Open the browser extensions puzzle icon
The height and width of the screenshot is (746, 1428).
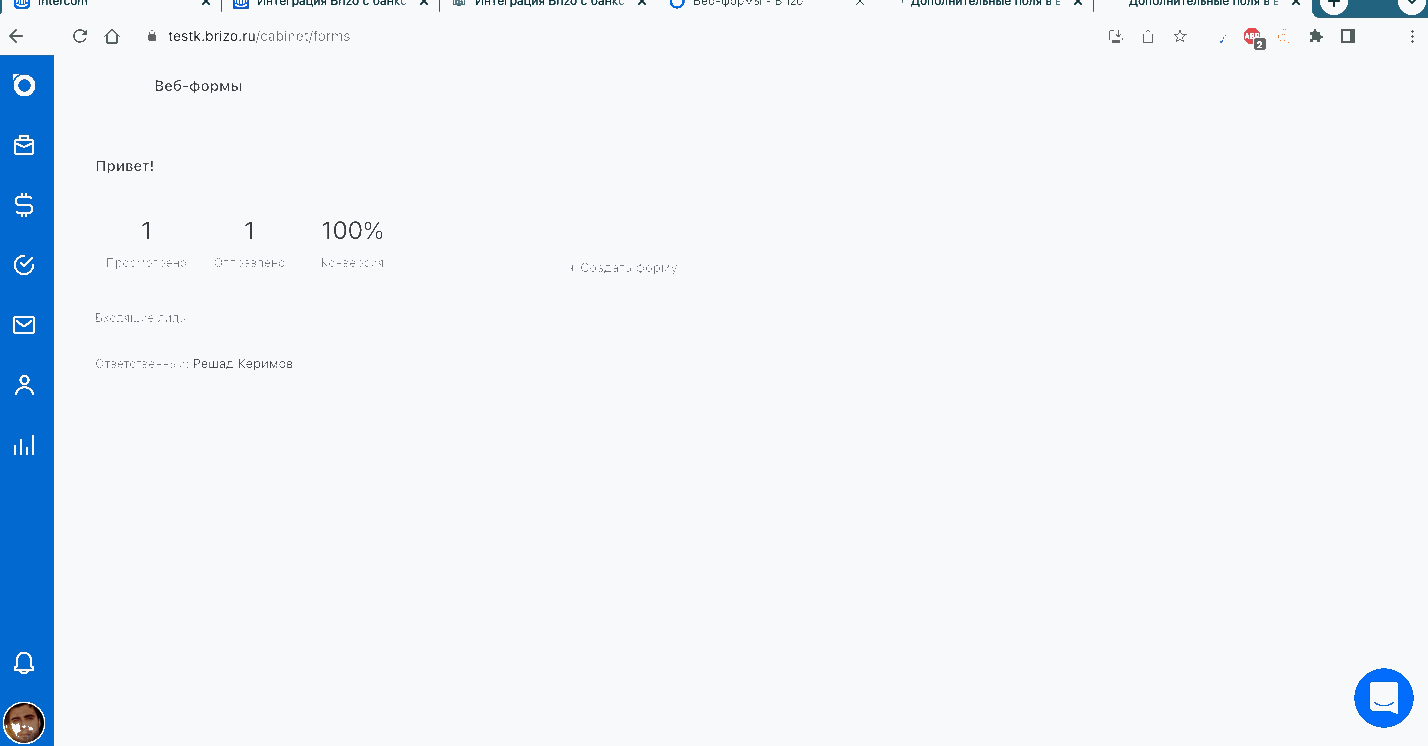[x=1316, y=36]
